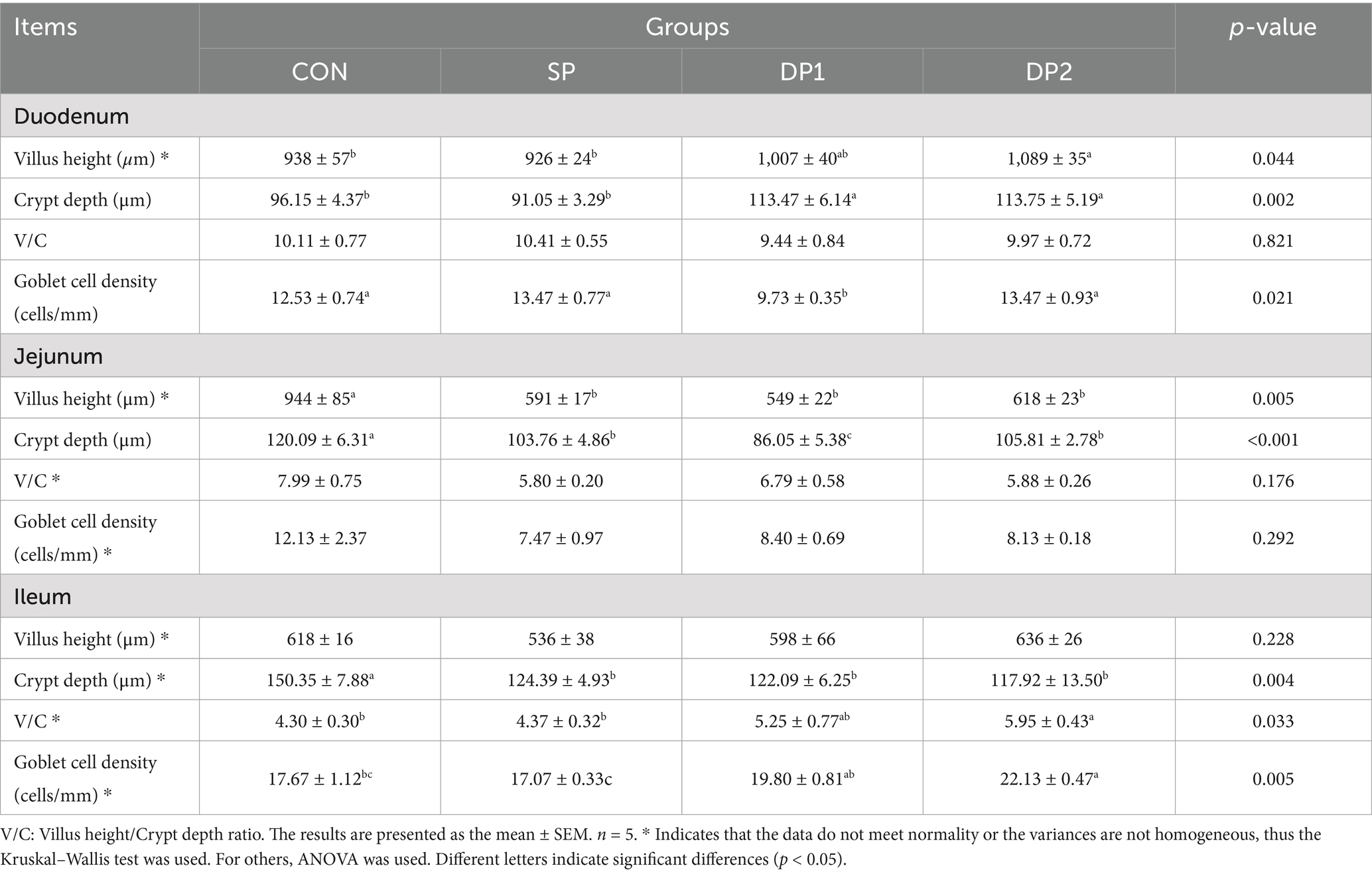Select the p-value column header
1372x874 pixels.
point(1272,27)
